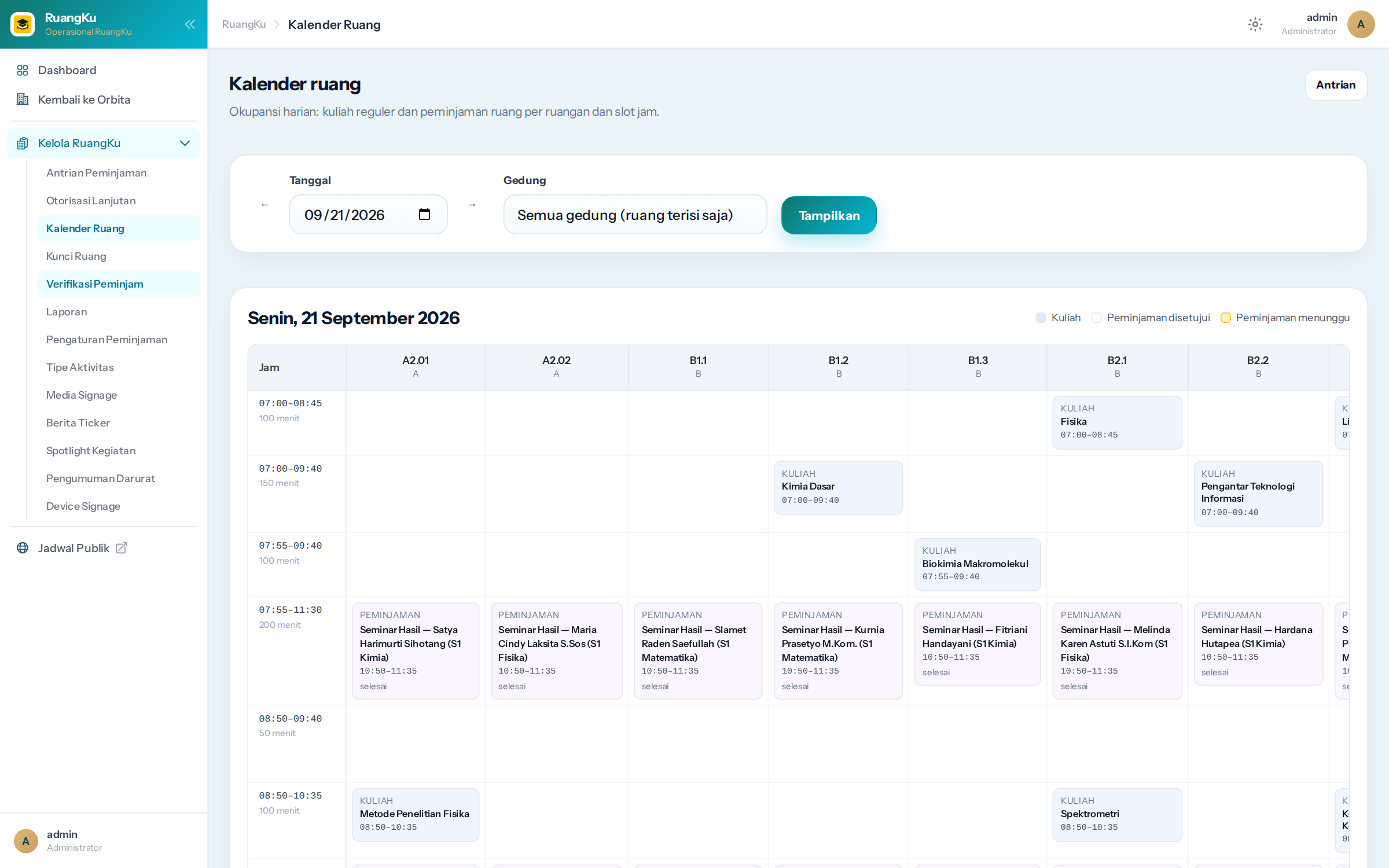Open Antrian Peminjaman menu item

coord(119,173)
